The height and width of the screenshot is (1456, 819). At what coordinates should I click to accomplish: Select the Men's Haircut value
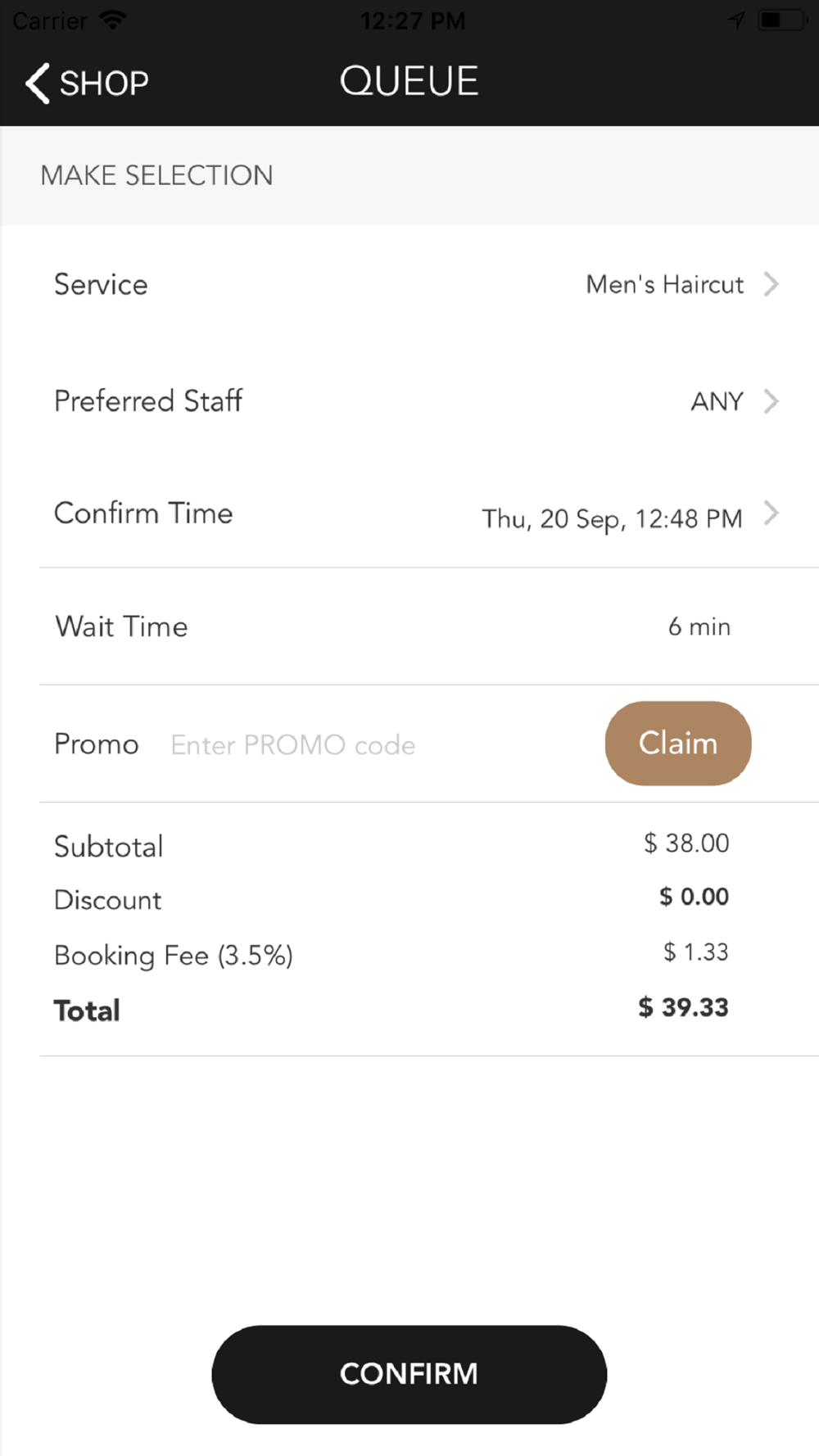click(x=664, y=284)
